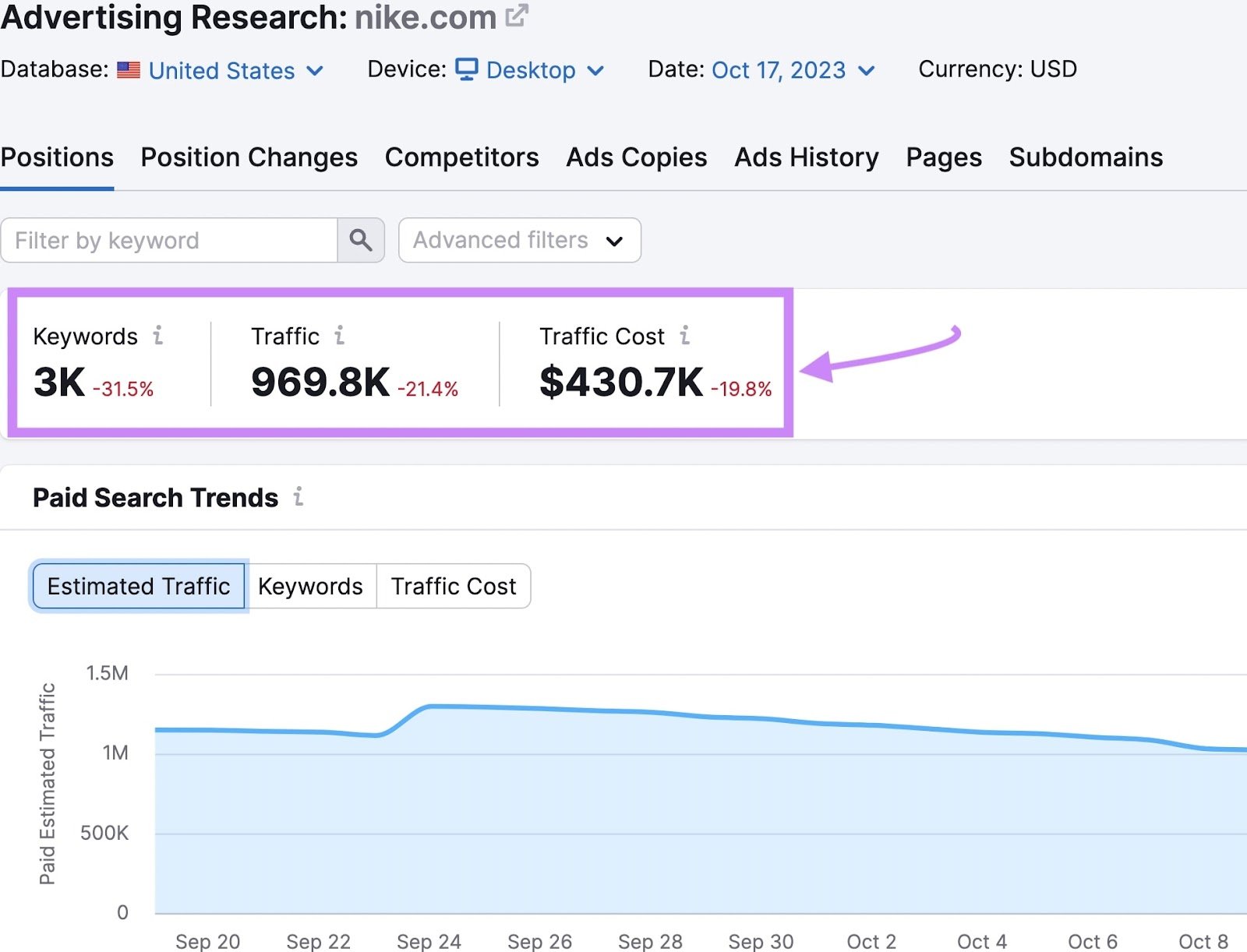
Task: Click the Sep 24 point on the traffic chart
Action: pos(429,707)
